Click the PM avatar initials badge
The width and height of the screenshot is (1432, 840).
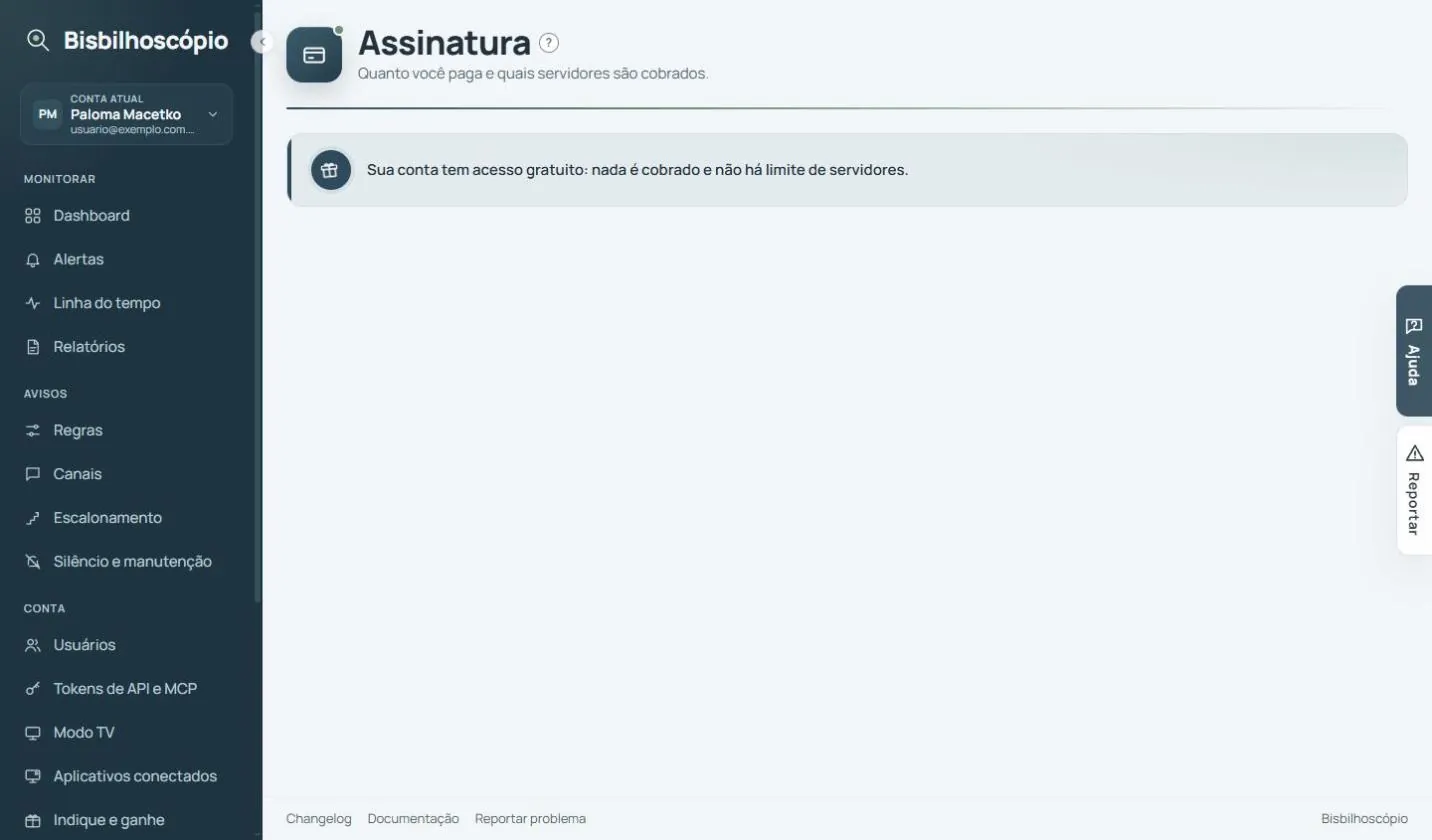[47, 114]
